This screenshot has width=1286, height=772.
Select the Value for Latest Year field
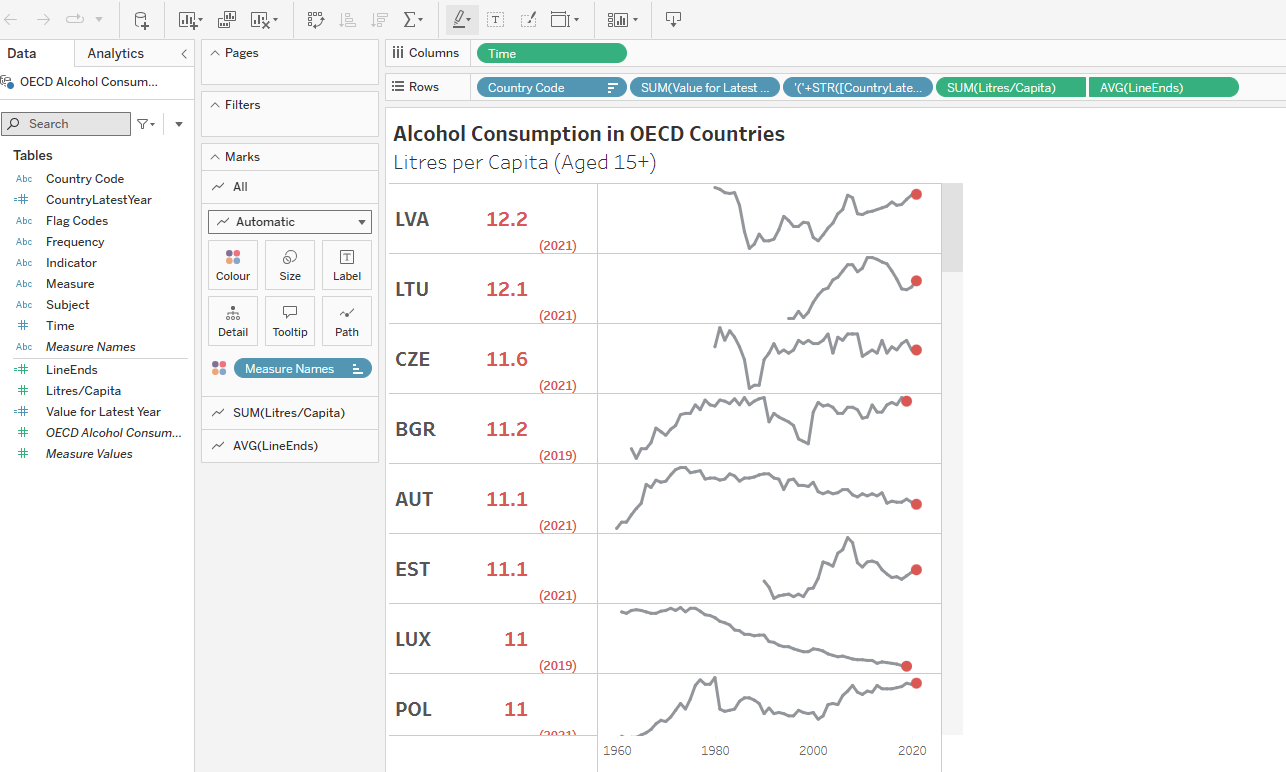pyautogui.click(x=103, y=412)
